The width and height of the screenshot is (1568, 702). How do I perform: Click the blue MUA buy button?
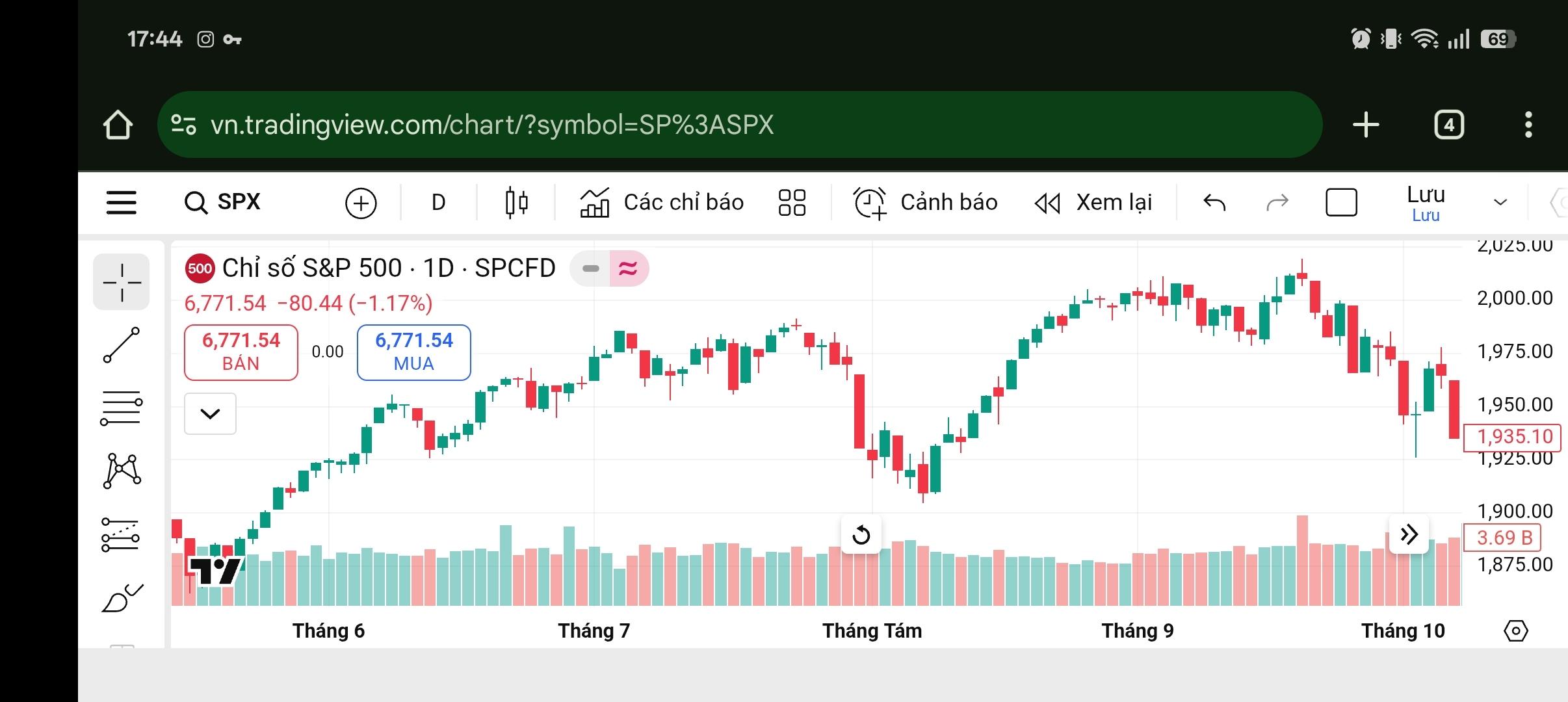tap(413, 352)
